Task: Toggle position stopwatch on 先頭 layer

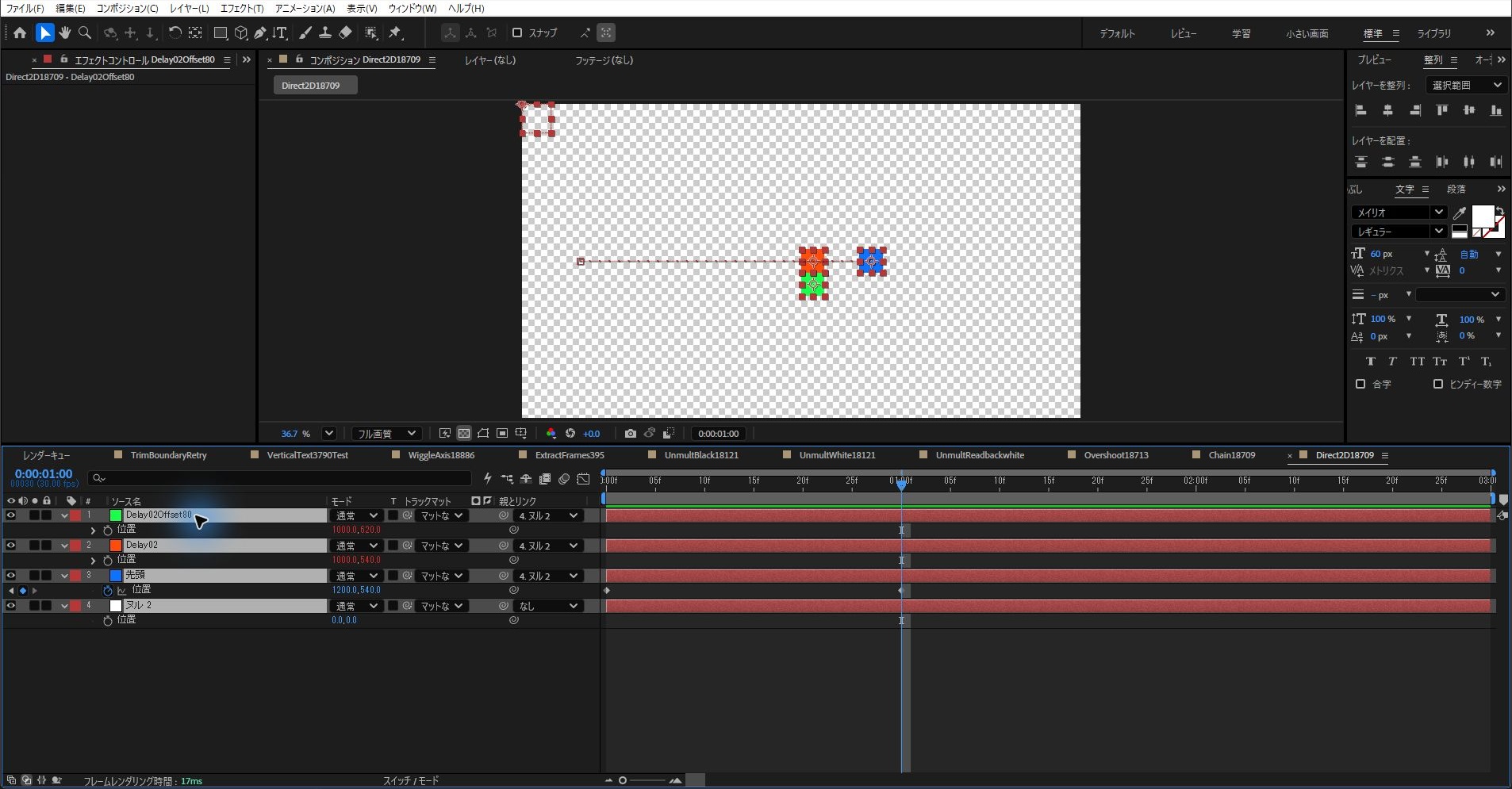Action: click(108, 591)
